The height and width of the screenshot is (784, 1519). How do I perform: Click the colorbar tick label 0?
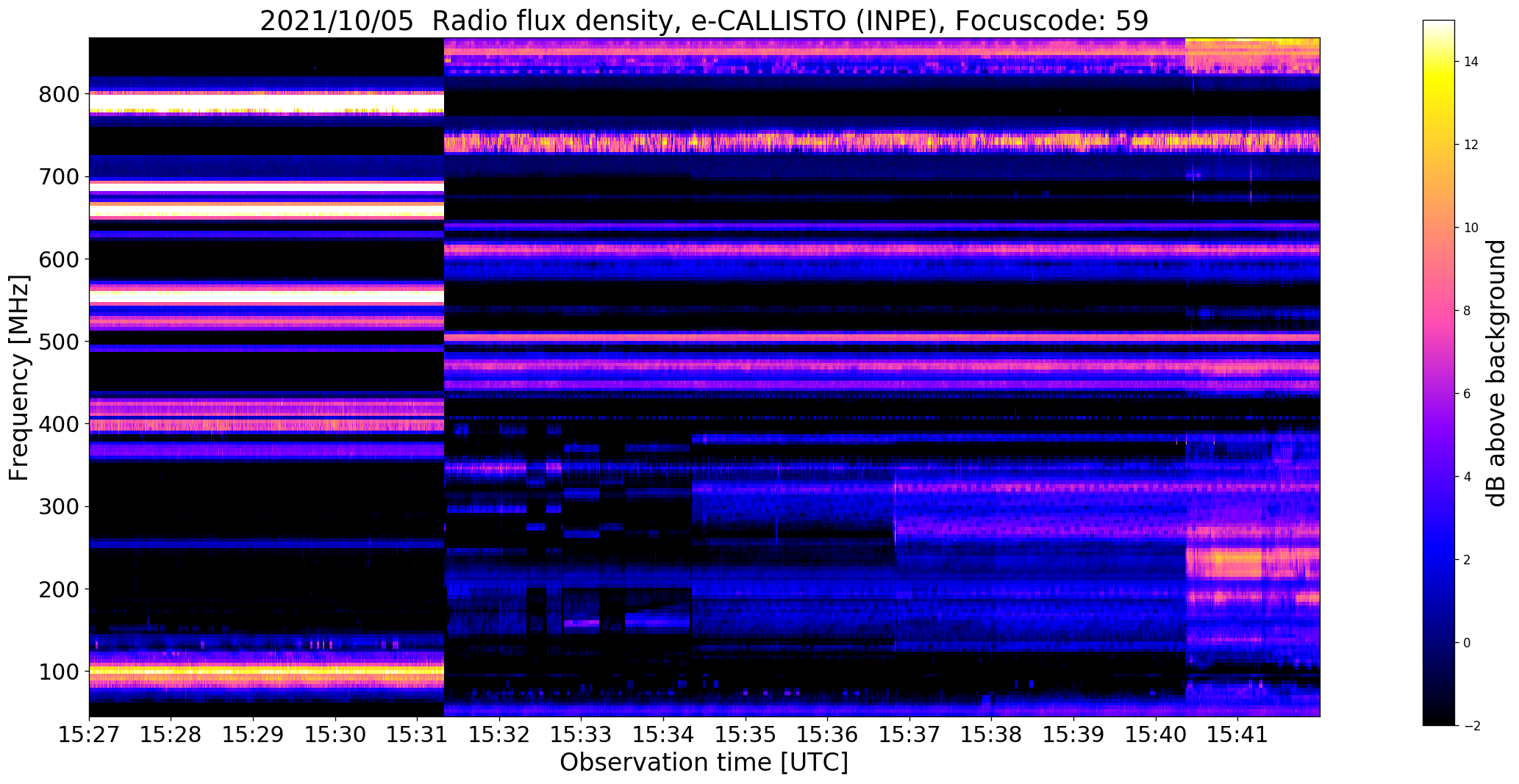point(1467,643)
